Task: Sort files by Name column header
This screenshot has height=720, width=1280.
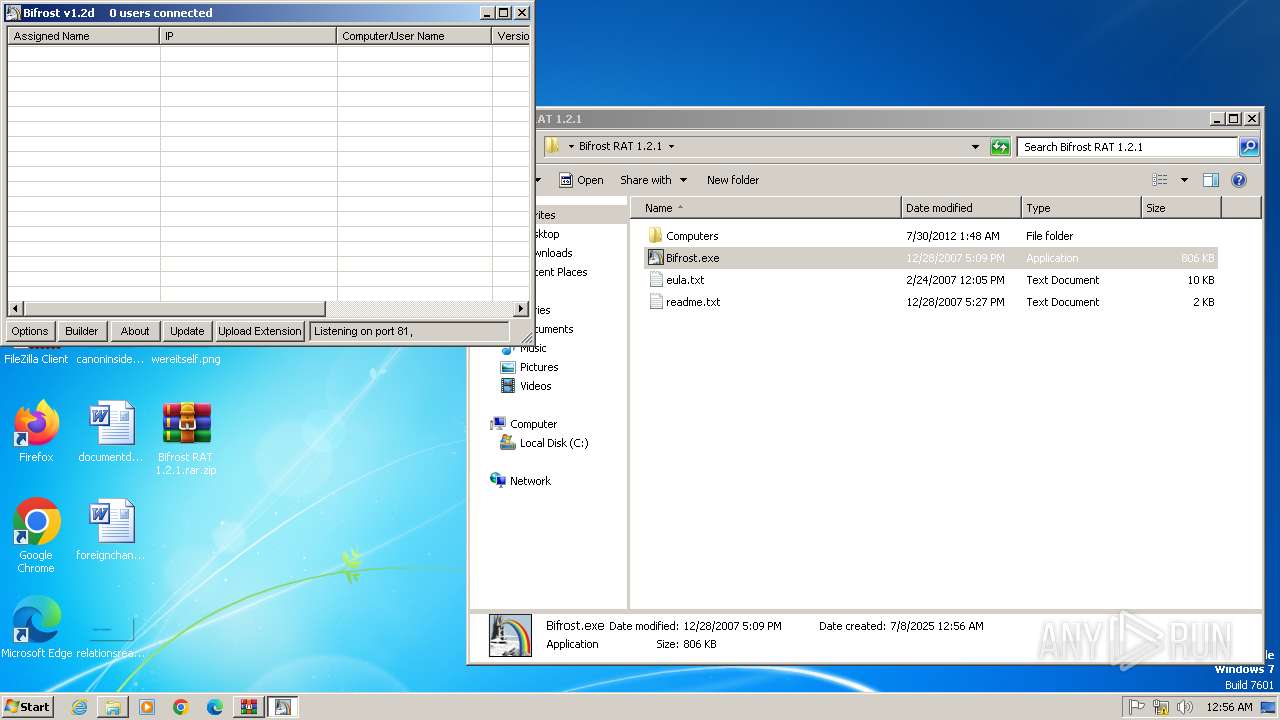Action: pos(765,208)
